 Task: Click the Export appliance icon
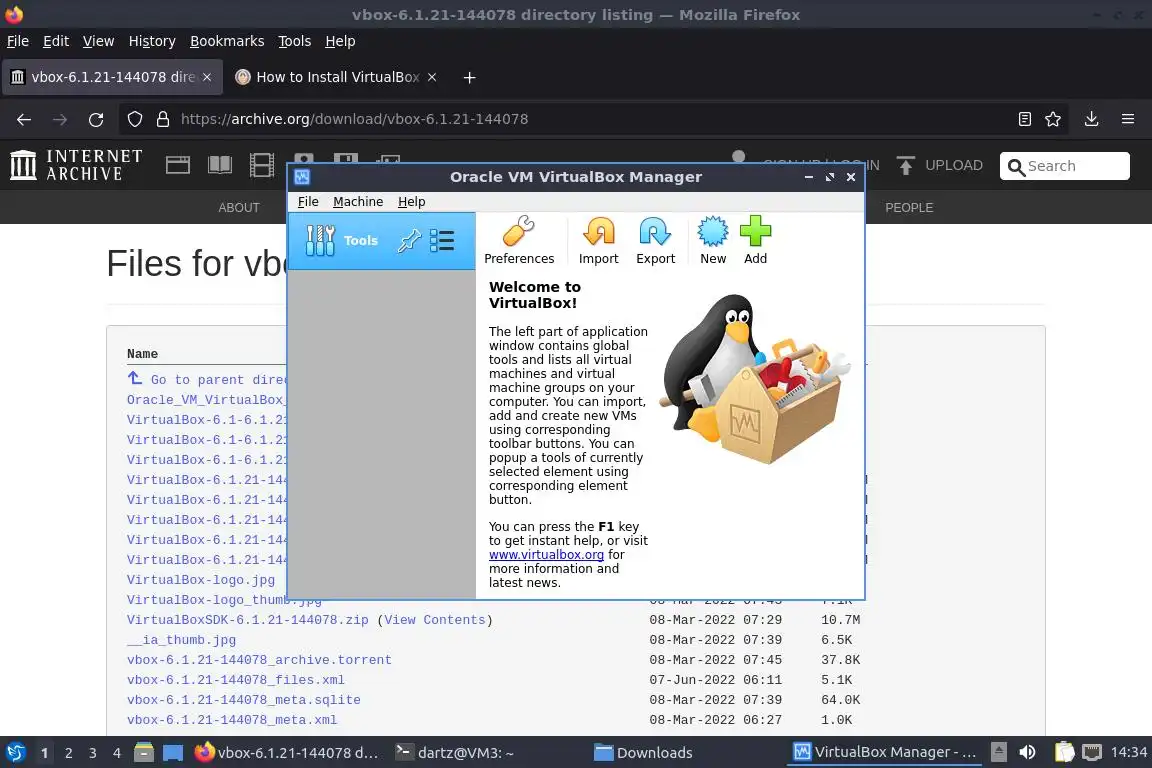(655, 240)
